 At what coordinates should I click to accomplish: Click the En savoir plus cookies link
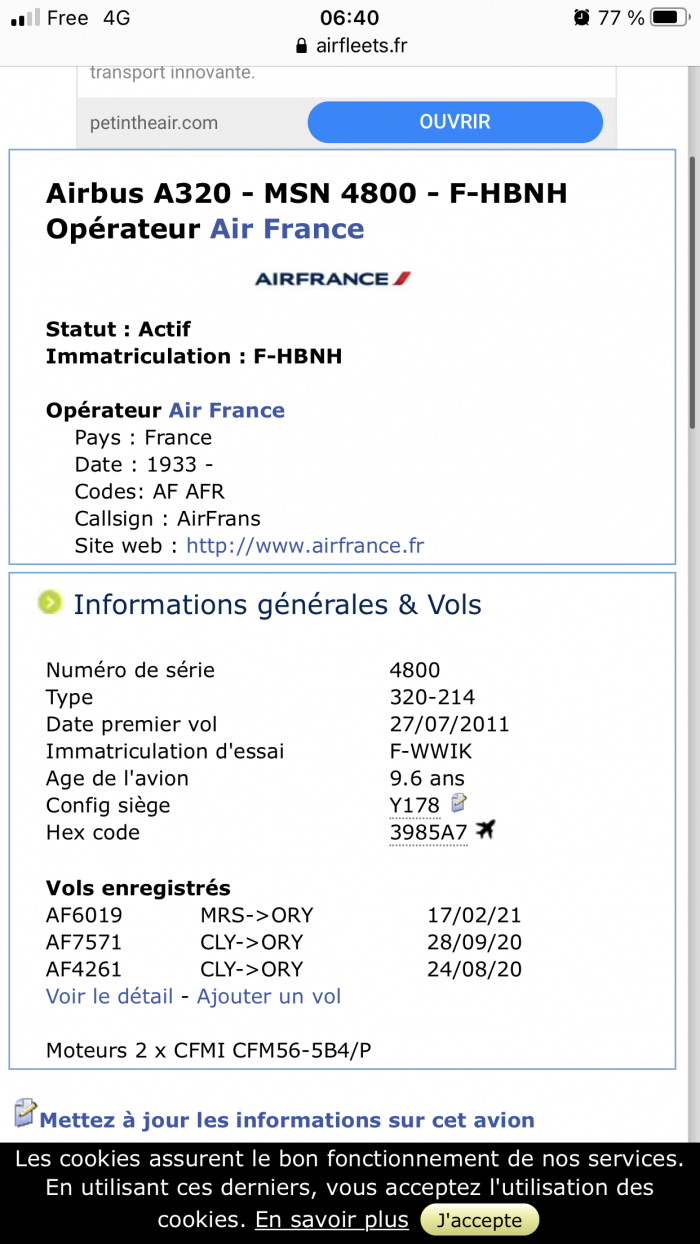pyautogui.click(x=332, y=1220)
